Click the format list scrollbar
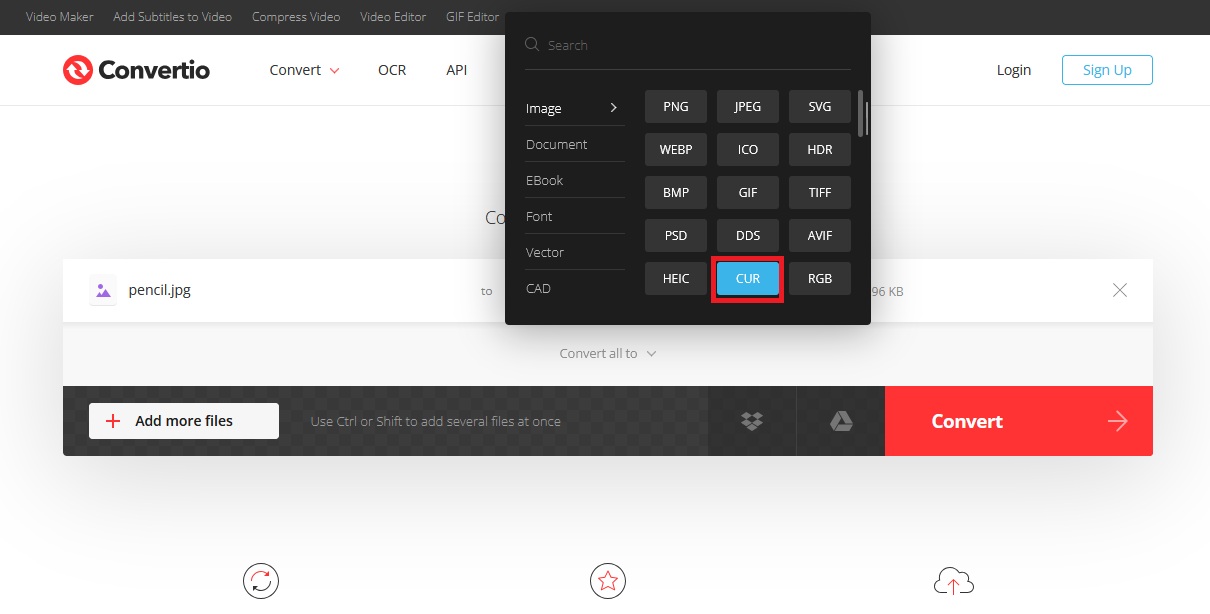 click(861, 114)
